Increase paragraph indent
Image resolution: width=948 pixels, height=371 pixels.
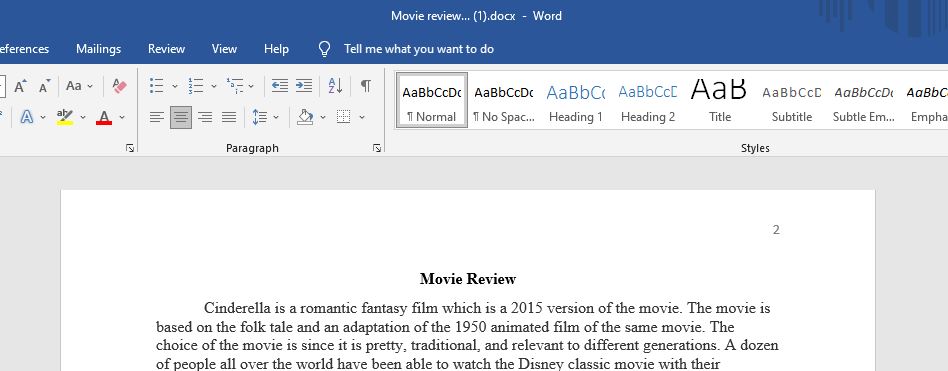pos(304,86)
